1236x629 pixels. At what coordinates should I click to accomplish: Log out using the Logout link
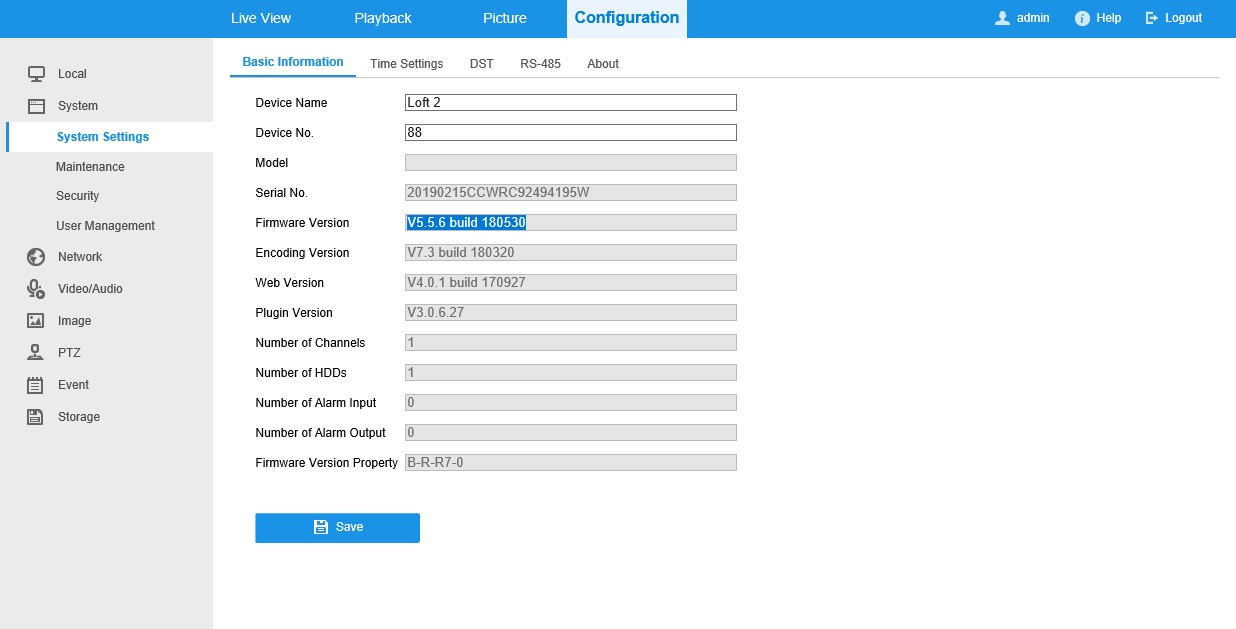tap(1174, 18)
